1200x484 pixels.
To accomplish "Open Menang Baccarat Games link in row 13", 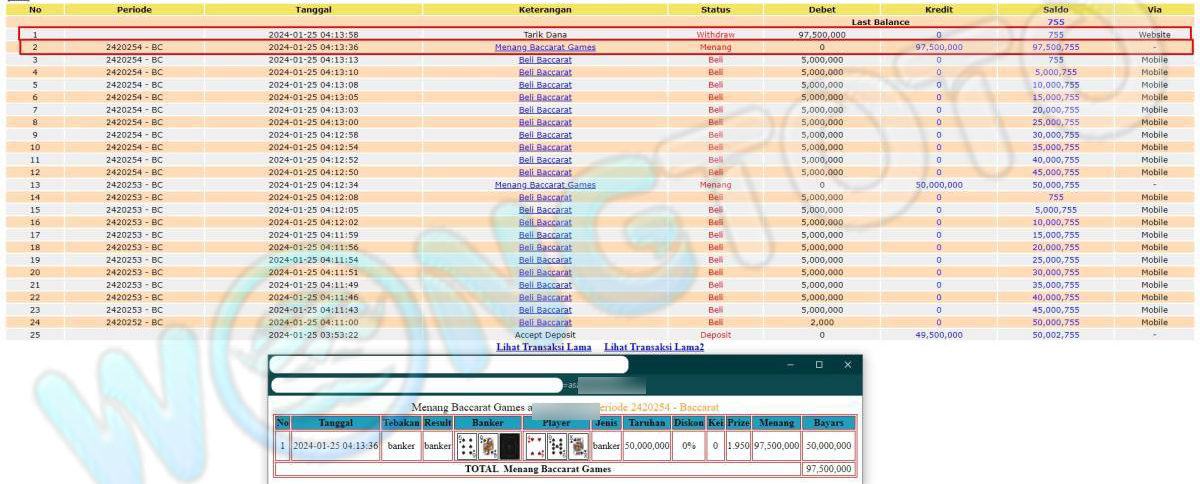I will click(545, 185).
